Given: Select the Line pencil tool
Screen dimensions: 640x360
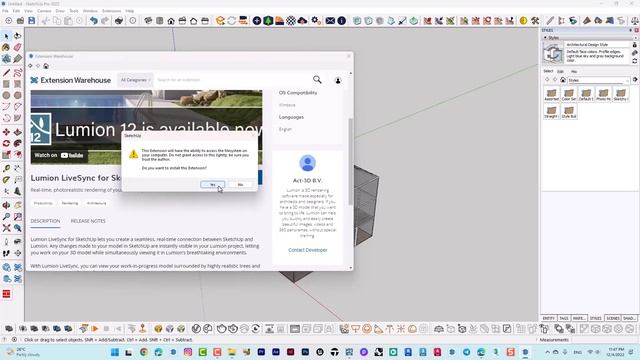Looking at the screenshot, I should click(x=6, y=73).
